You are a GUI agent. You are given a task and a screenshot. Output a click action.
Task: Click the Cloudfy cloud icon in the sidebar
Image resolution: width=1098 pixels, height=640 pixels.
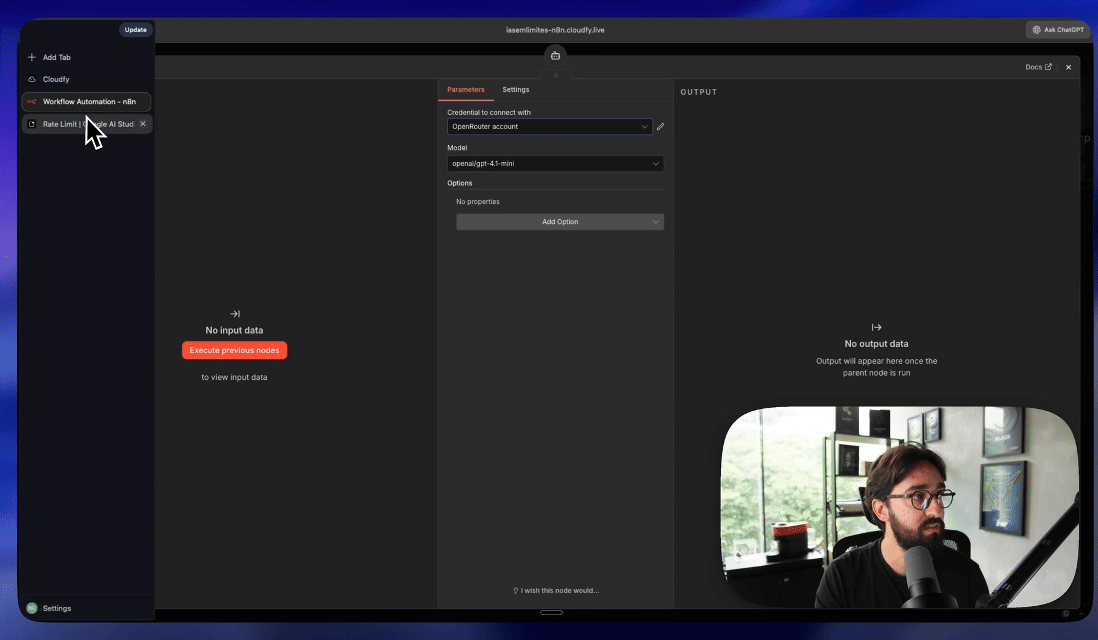(x=32, y=79)
